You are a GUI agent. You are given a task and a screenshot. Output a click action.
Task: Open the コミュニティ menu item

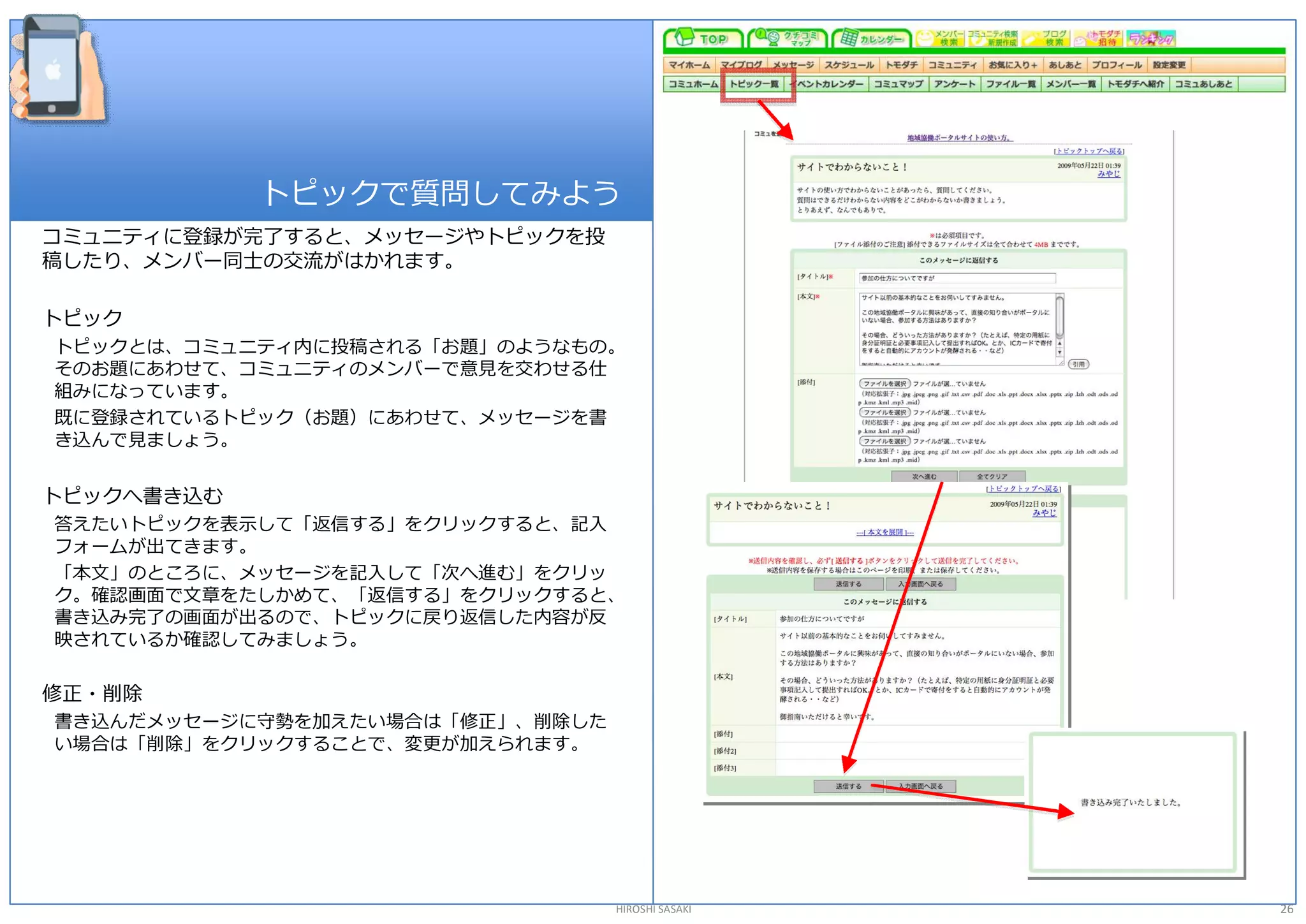click(x=952, y=65)
